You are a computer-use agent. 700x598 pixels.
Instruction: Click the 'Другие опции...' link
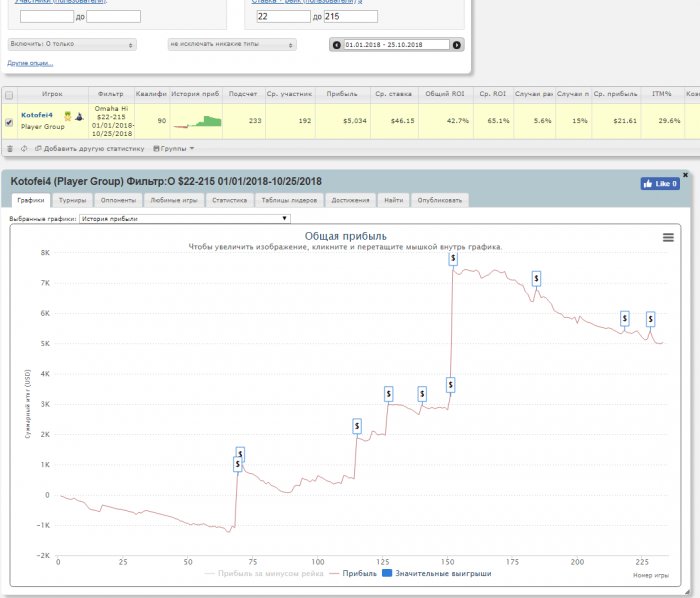click(30, 63)
